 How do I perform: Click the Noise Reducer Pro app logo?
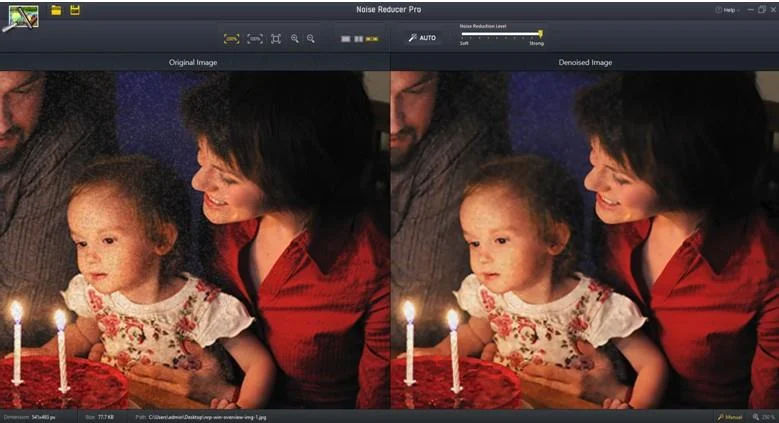coord(20,18)
